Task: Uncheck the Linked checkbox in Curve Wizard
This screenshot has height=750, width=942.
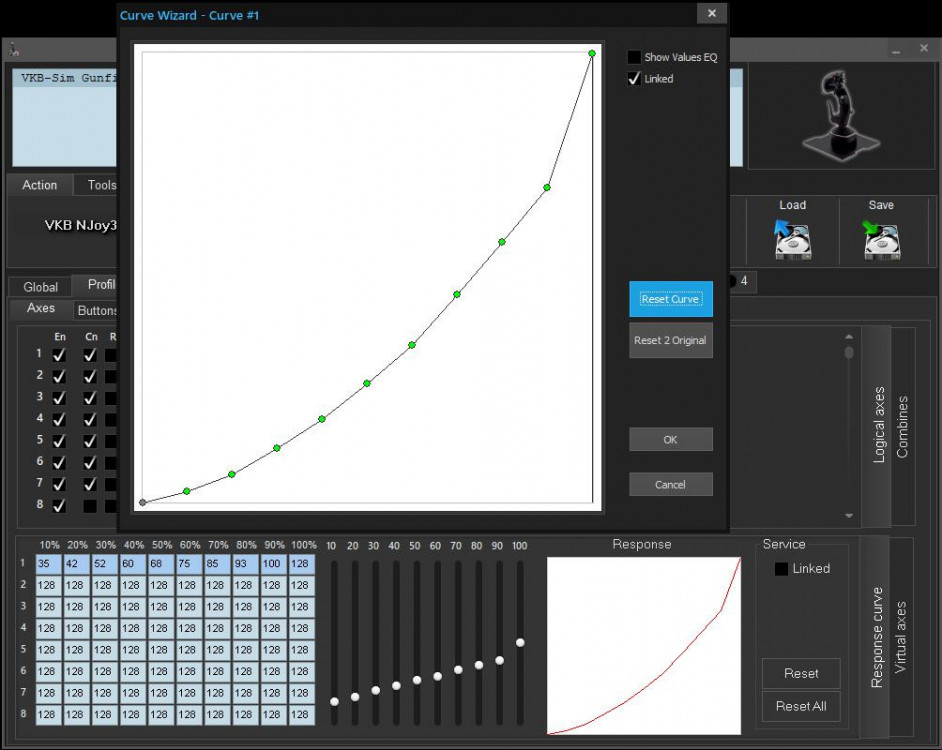Action: [634, 79]
